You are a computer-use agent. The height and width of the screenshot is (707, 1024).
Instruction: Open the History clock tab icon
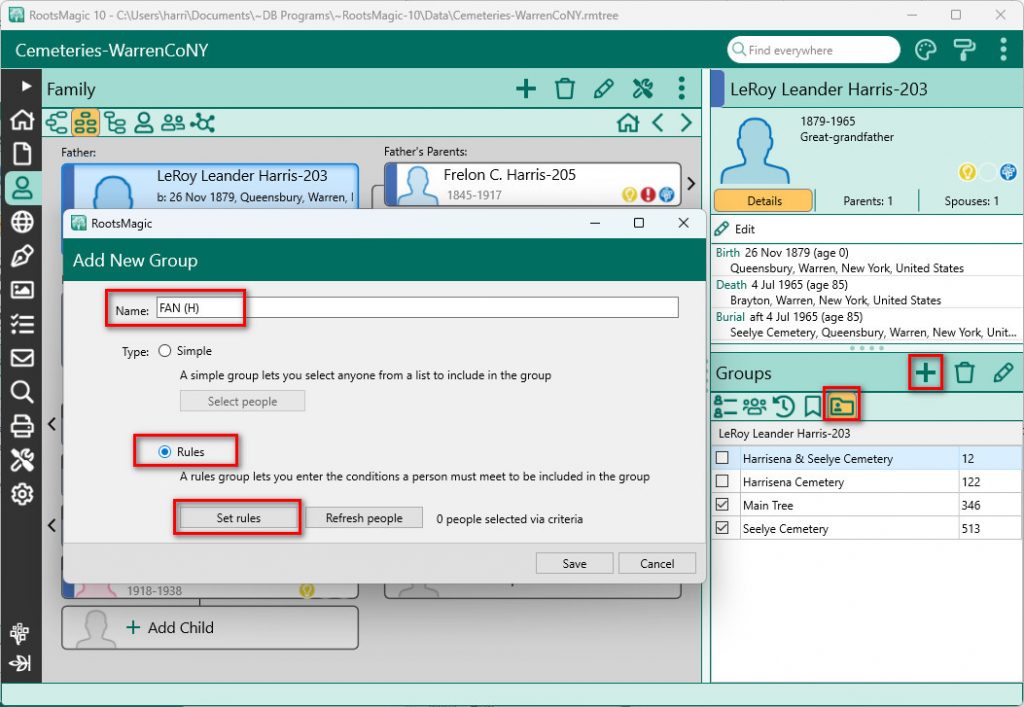point(783,407)
